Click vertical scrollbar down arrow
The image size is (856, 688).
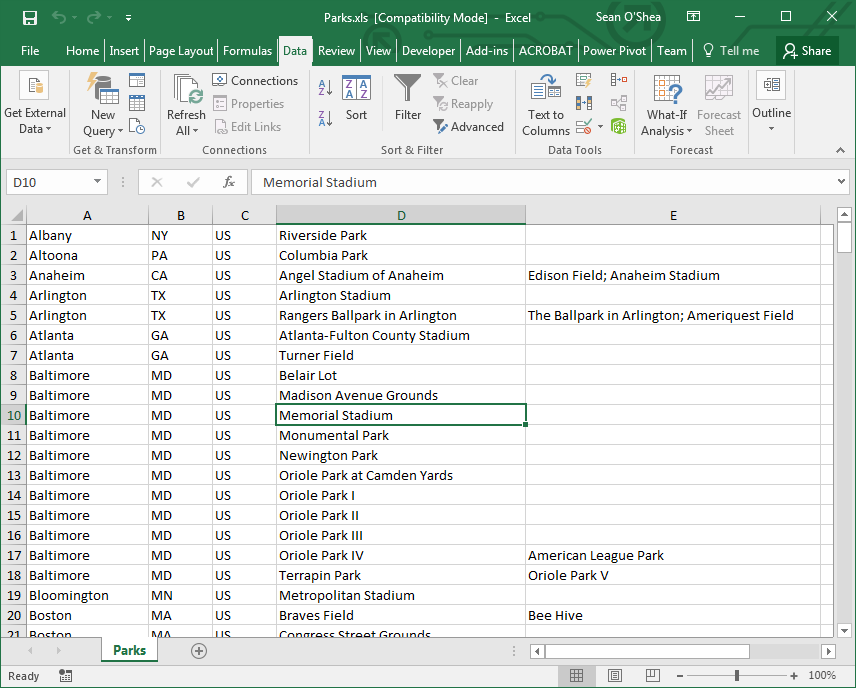click(844, 630)
